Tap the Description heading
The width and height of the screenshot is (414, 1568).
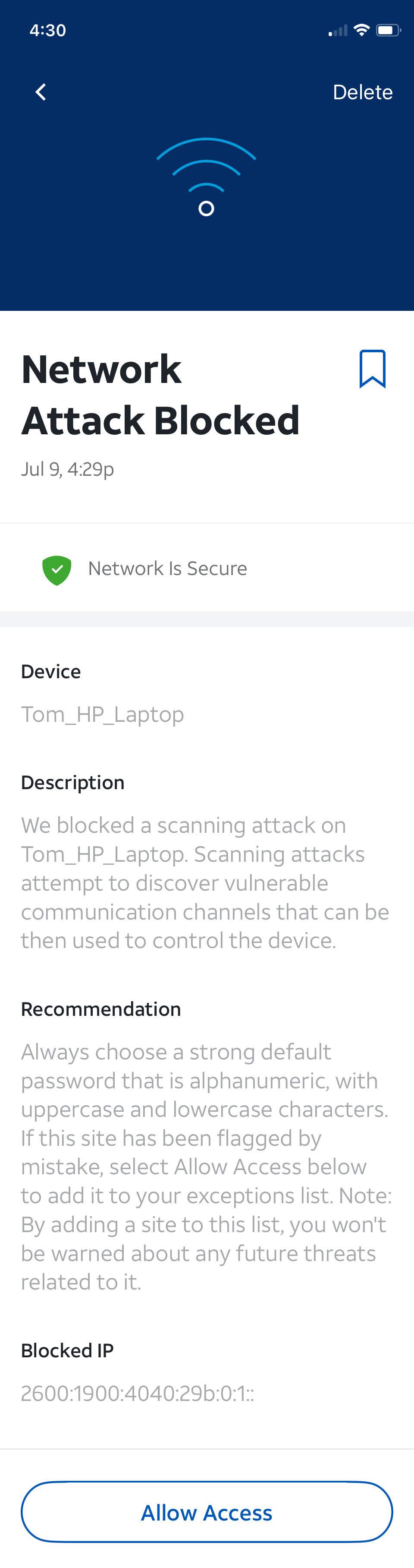click(73, 782)
